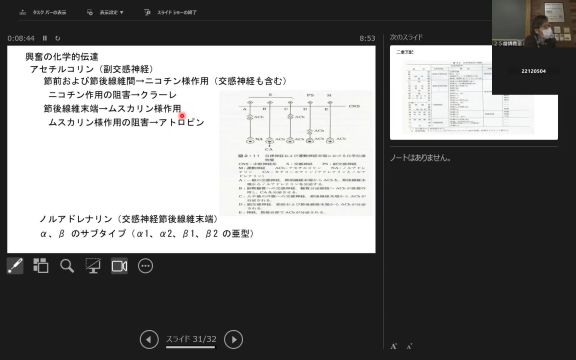The width and height of the screenshot is (576, 360).
Task: Select the presenter webcam video tile
Action: pos(534,24)
